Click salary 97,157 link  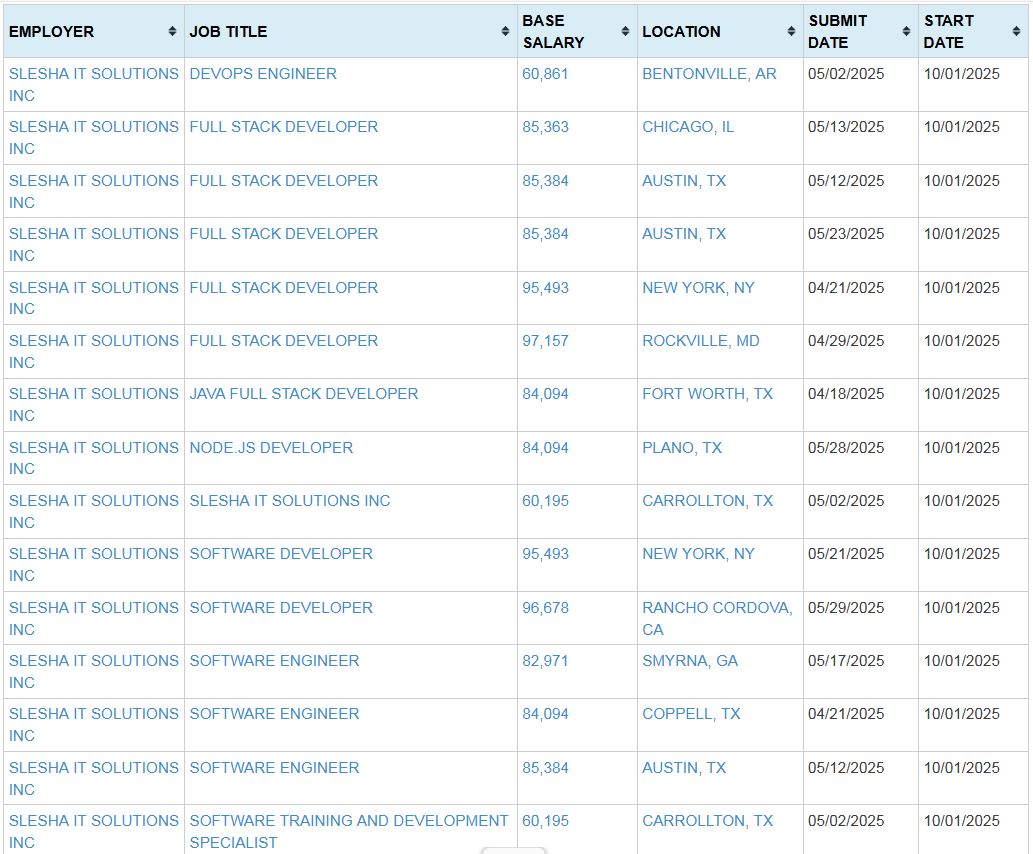coord(545,341)
